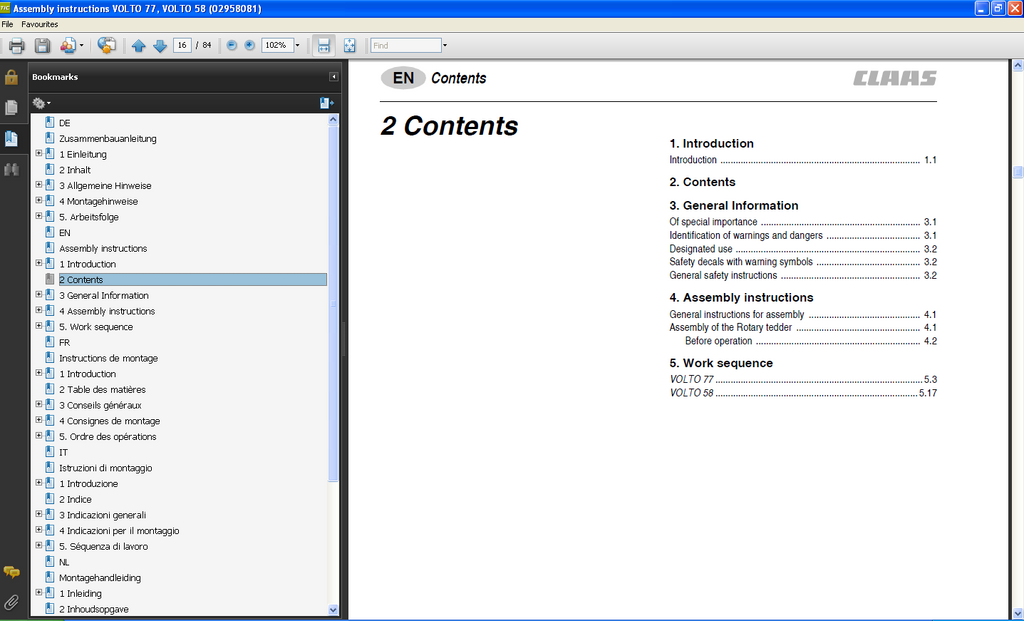
Task: Collapse the Bookmarks panel with arrow button
Action: point(334,77)
